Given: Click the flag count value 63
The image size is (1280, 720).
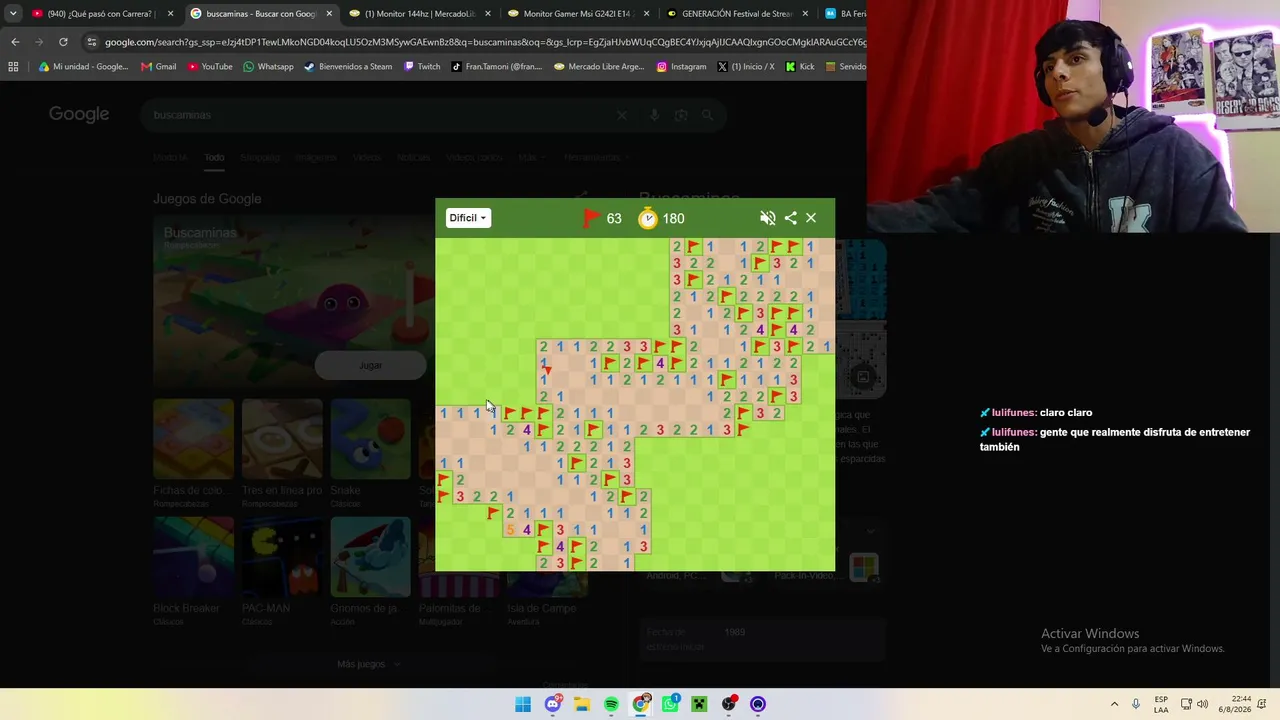Looking at the screenshot, I should (614, 219).
